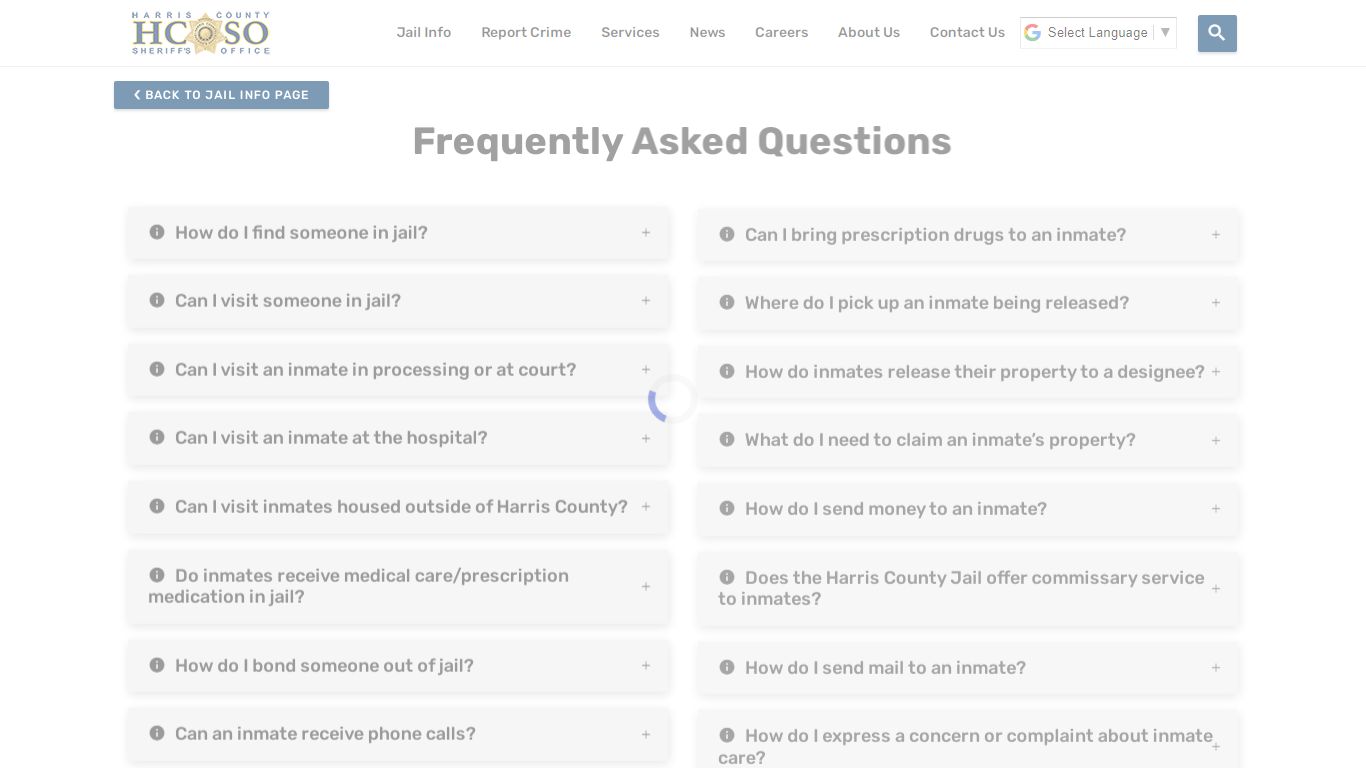Expand 'How do I find someone in jail?' plus sign
The image size is (1366, 768).
tap(646, 232)
